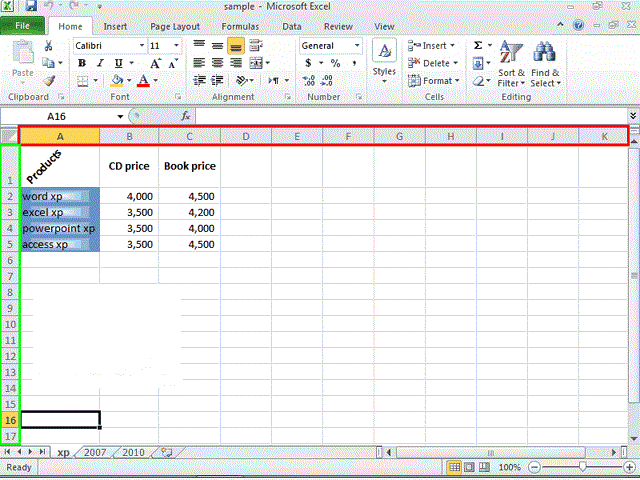Apply Comma Style format
The image size is (640, 480).
tap(354, 63)
